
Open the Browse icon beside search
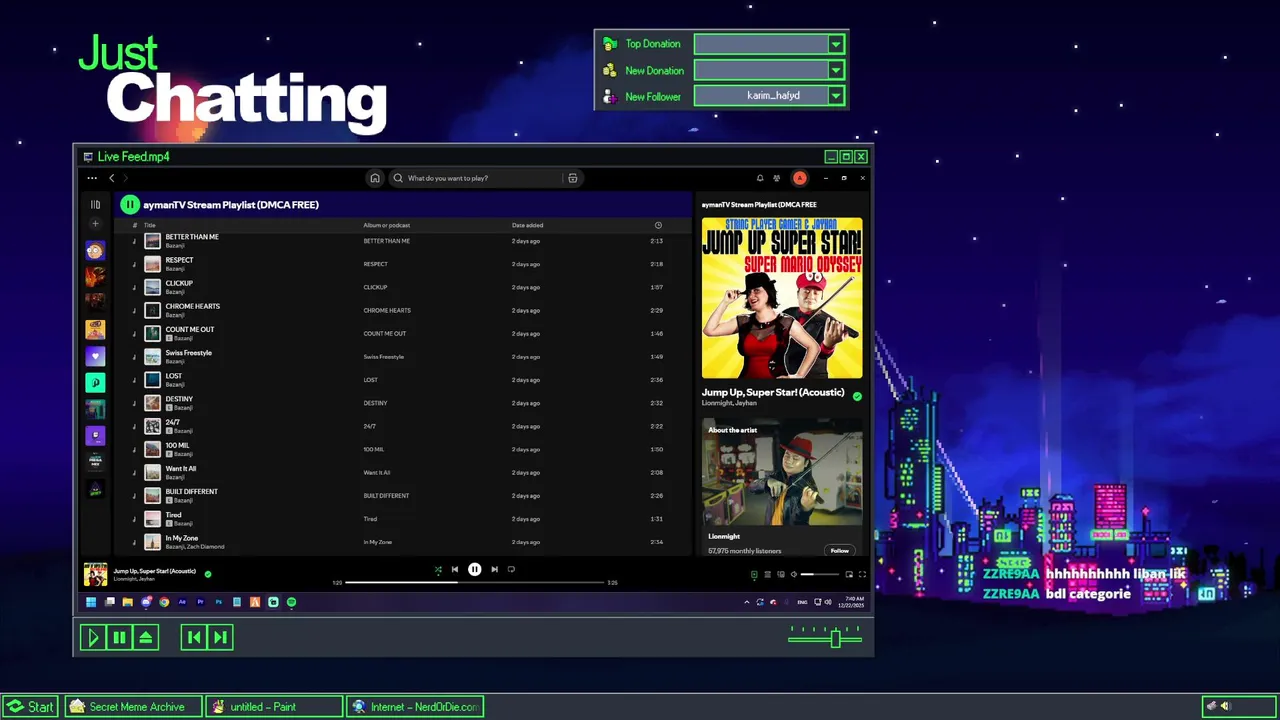click(573, 178)
